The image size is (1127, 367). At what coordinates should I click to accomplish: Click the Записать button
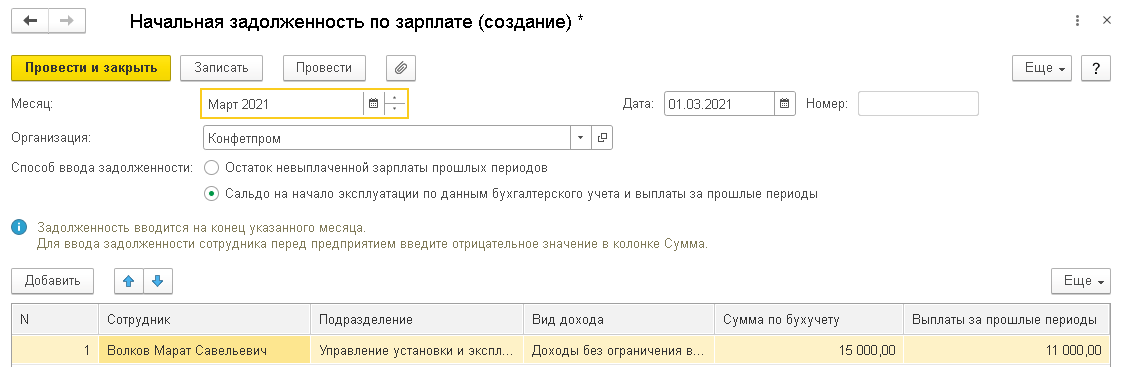221,68
